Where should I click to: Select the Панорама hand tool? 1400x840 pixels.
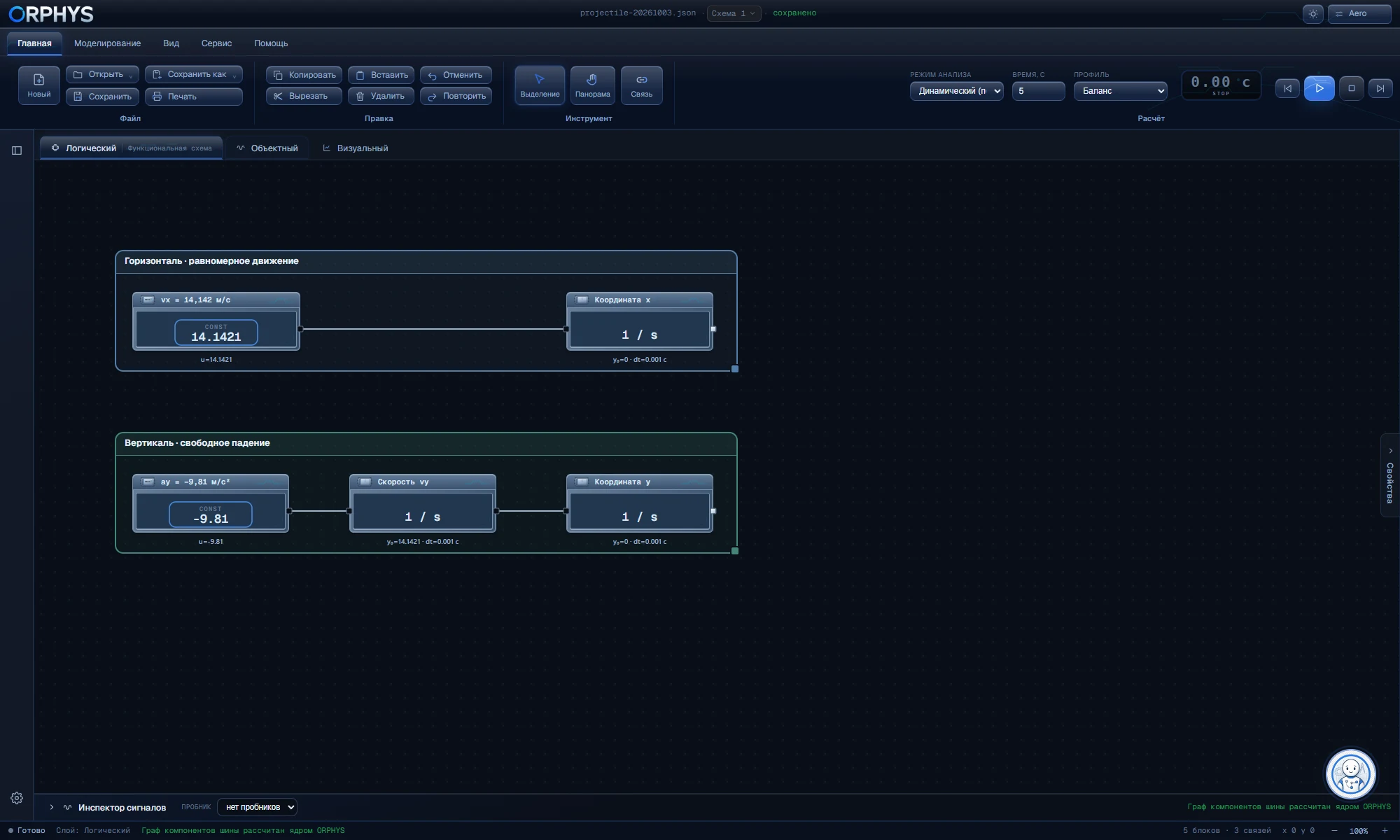pyautogui.click(x=592, y=85)
